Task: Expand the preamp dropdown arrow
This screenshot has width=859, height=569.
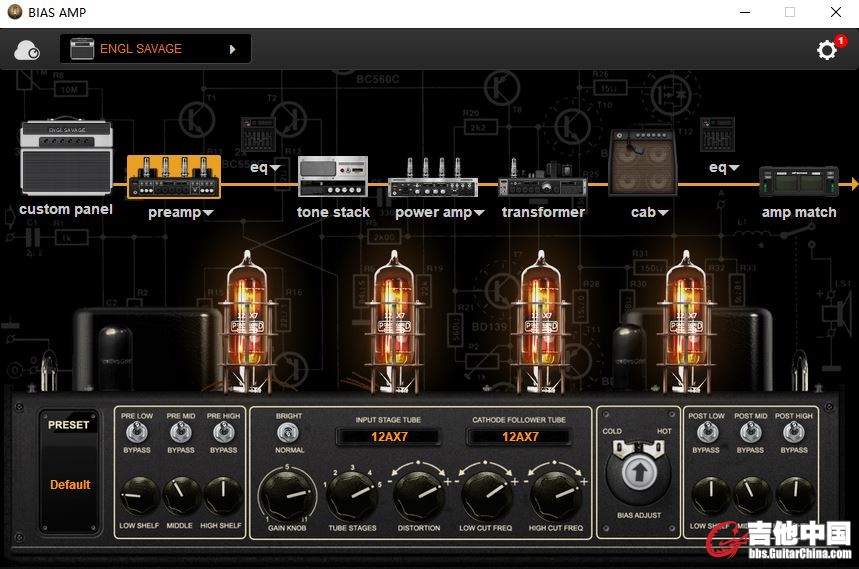Action: click(x=208, y=213)
